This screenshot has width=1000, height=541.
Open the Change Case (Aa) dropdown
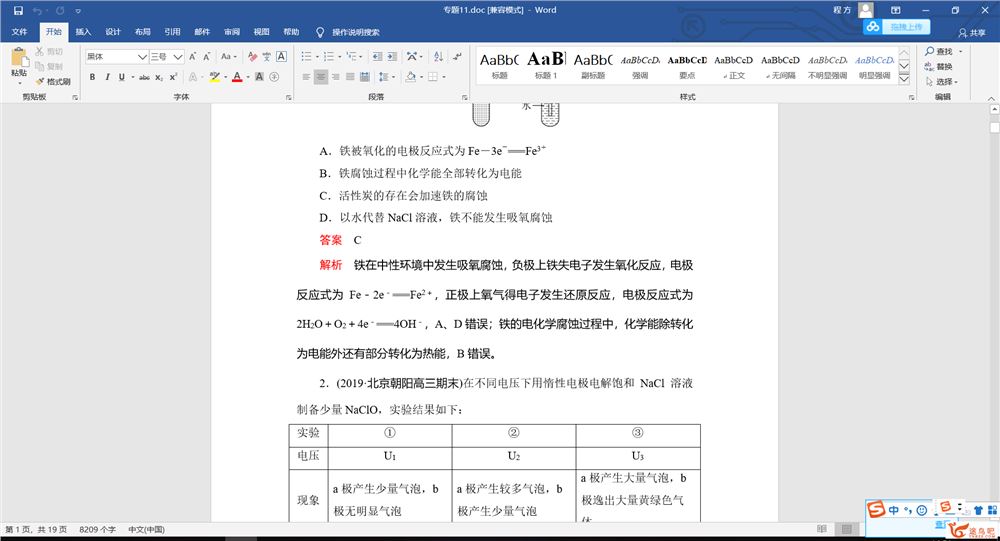(228, 57)
